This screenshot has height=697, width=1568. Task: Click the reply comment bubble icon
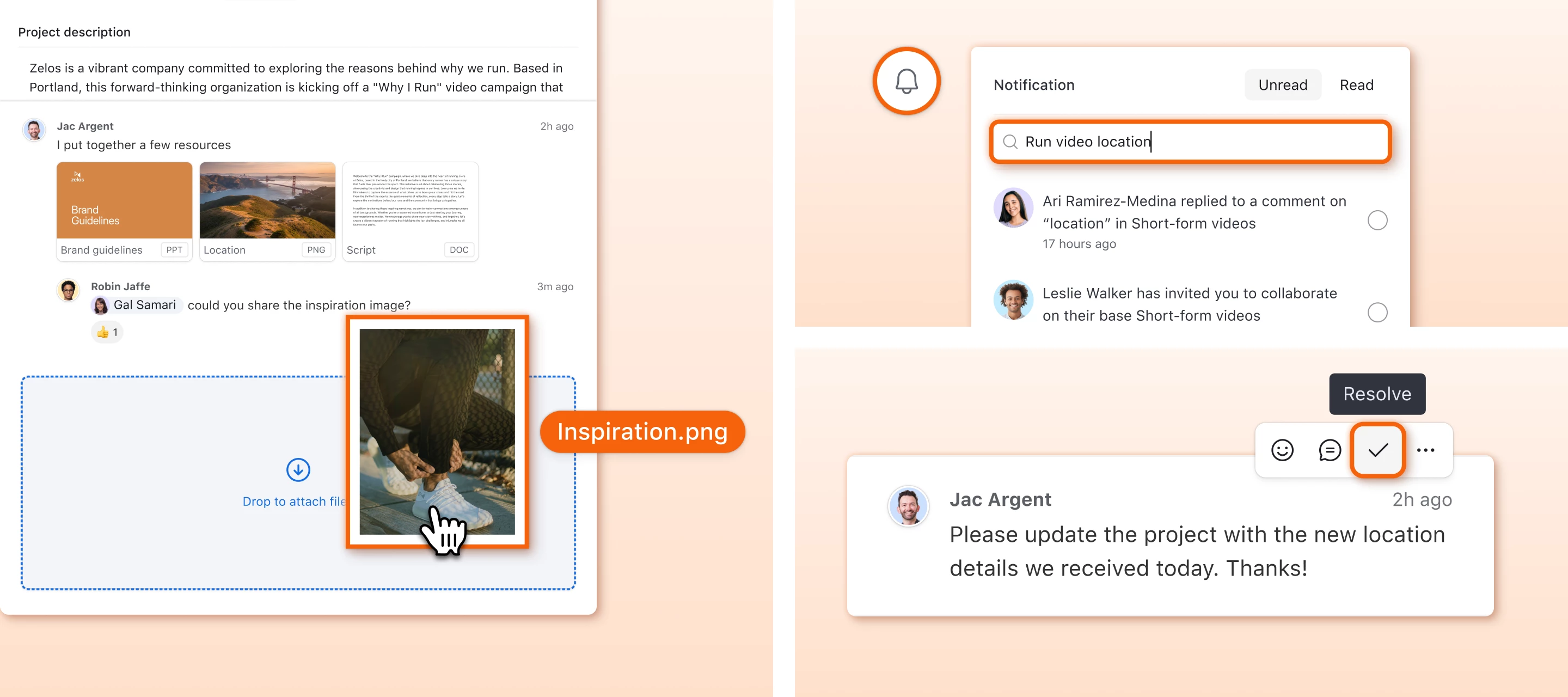tap(1330, 450)
